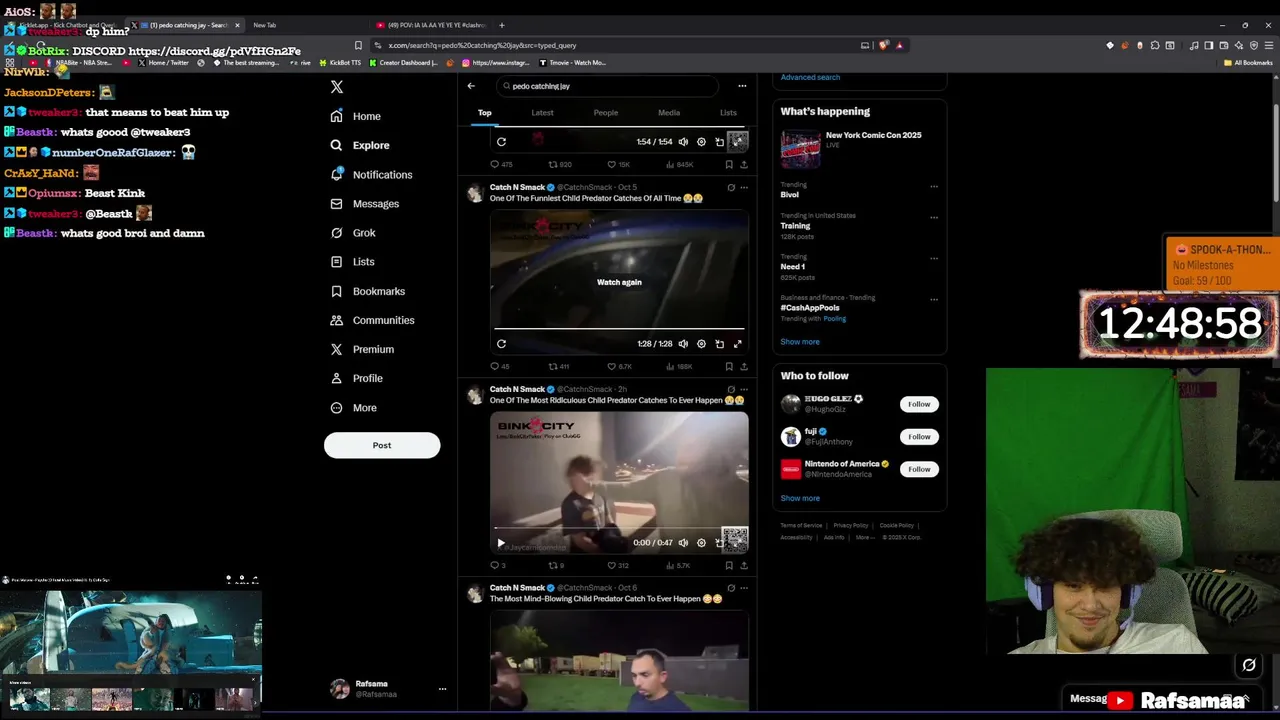The height and width of the screenshot is (720, 1280).
Task: Click the X logo in sidebar
Action: tap(337, 87)
